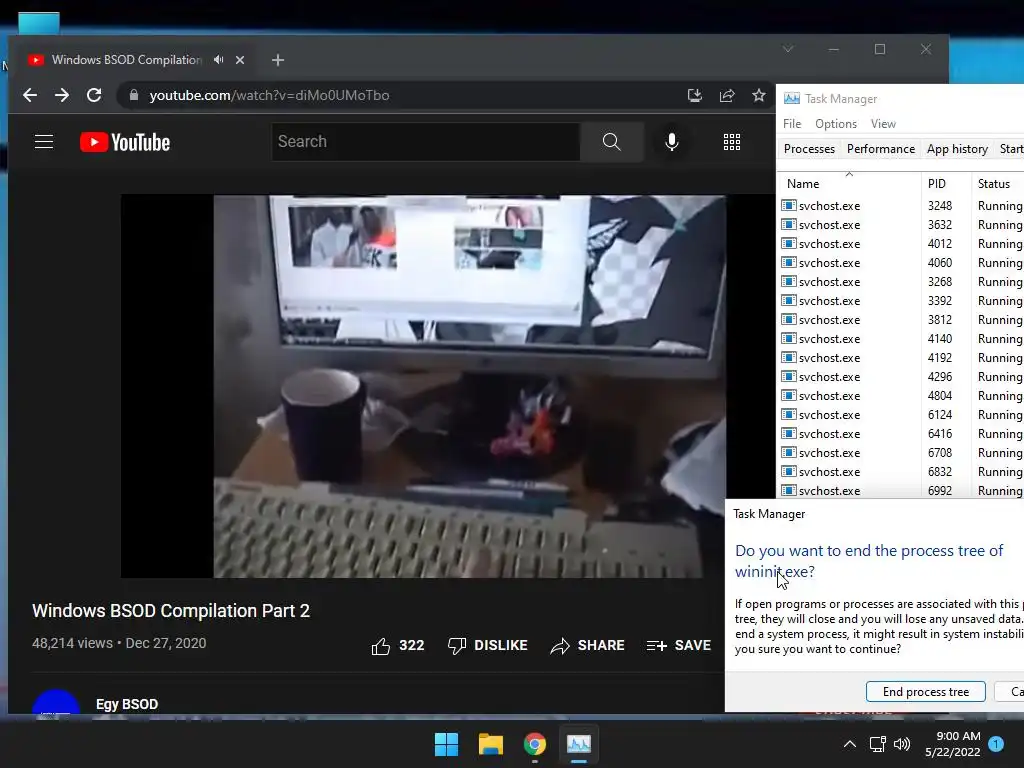Reload the YouTube page
The image size is (1024, 768).
tap(94, 95)
